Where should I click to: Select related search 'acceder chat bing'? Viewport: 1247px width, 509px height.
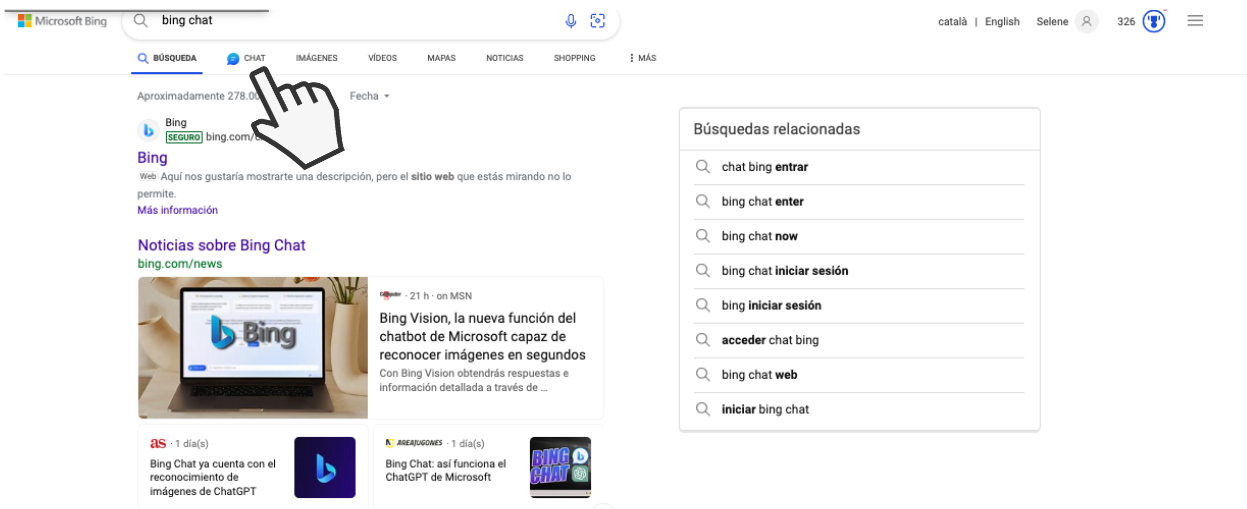(x=770, y=340)
